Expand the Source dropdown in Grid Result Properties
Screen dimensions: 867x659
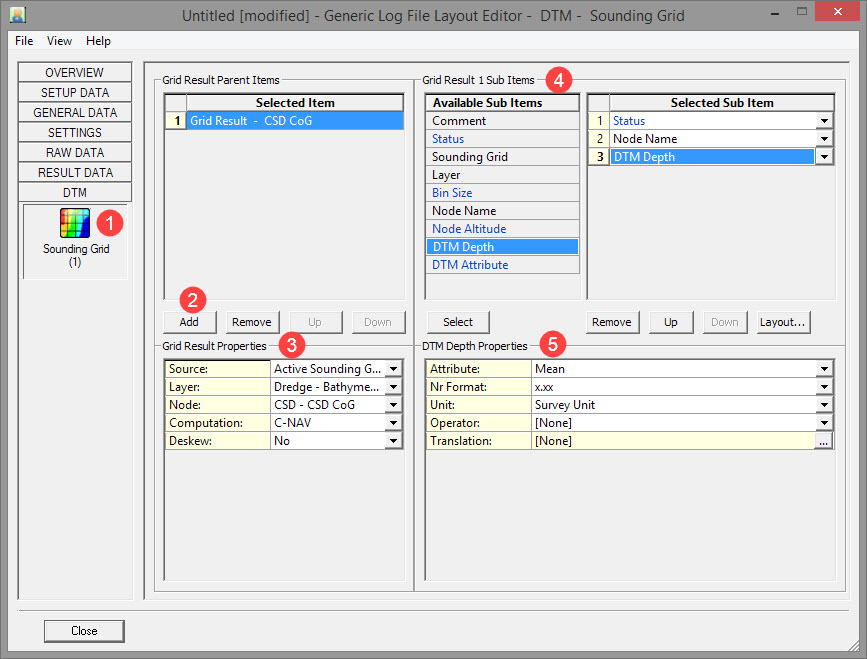click(394, 369)
